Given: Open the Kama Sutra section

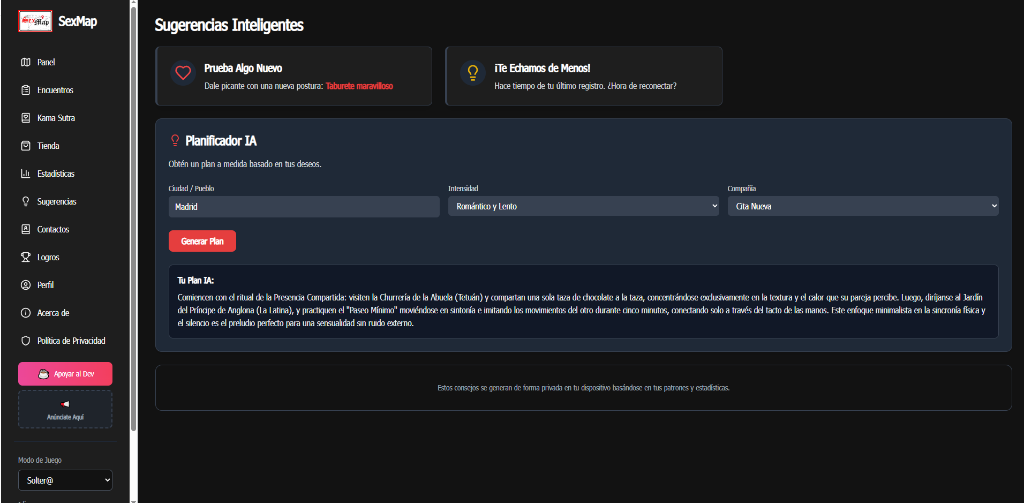Looking at the screenshot, I should click(x=55, y=118).
